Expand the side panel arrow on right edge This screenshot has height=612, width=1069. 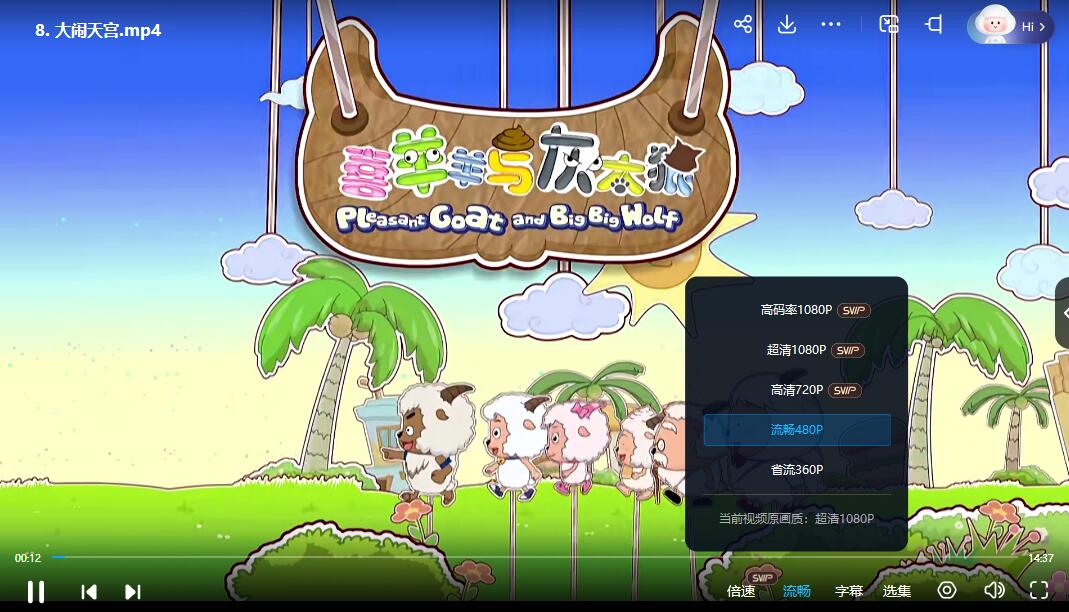(x=1064, y=313)
